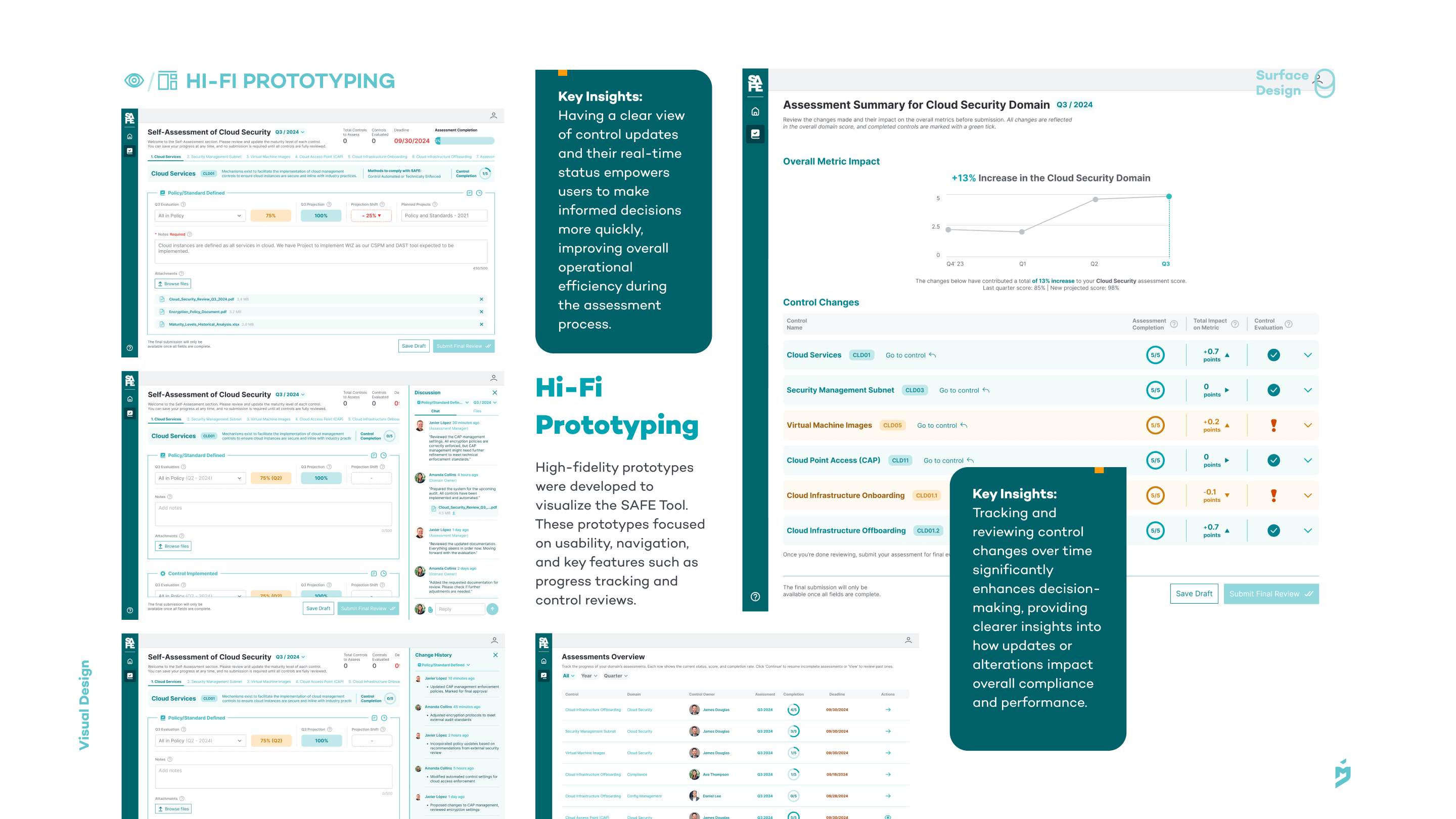The width and height of the screenshot is (1456, 819).
Task: Click the arrow action in the Ava Thompson row
Action: 888,774
